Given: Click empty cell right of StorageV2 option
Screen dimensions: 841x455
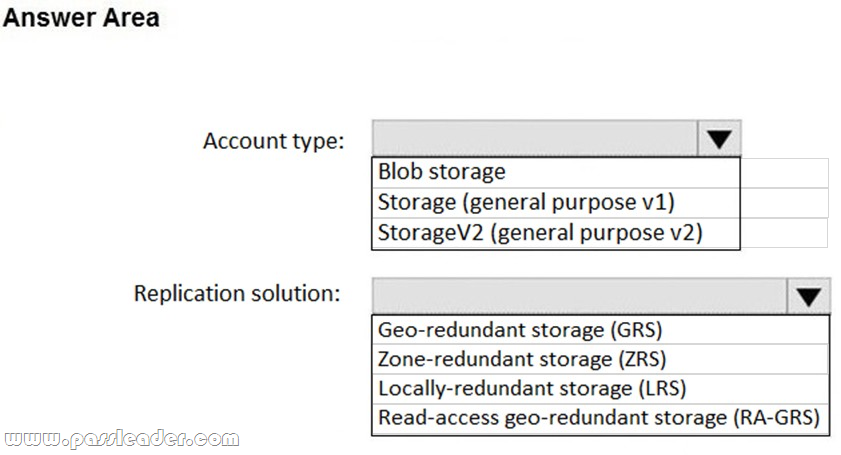Looking at the screenshot, I should 784,233.
